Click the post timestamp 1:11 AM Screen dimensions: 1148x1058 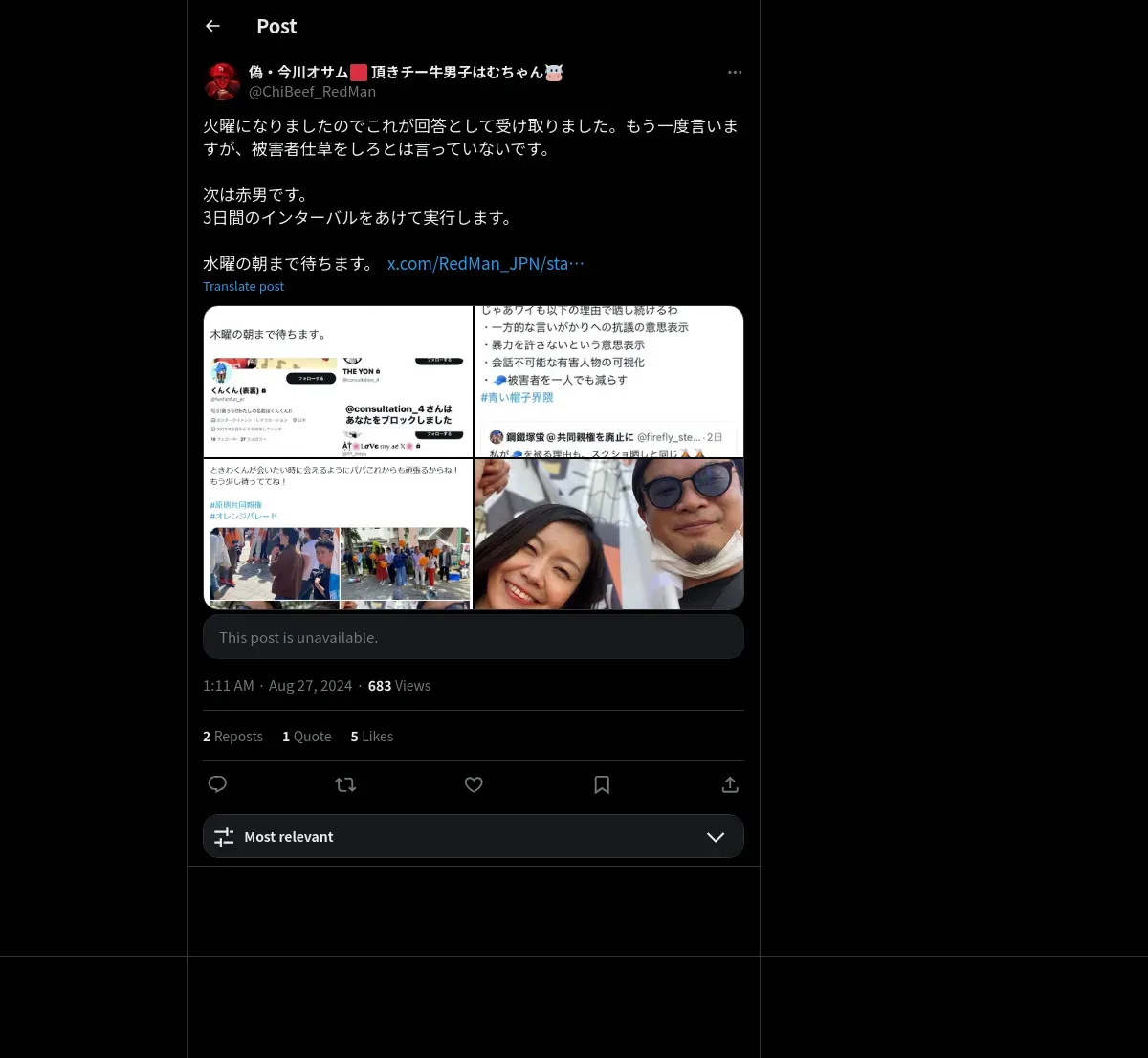click(x=229, y=686)
